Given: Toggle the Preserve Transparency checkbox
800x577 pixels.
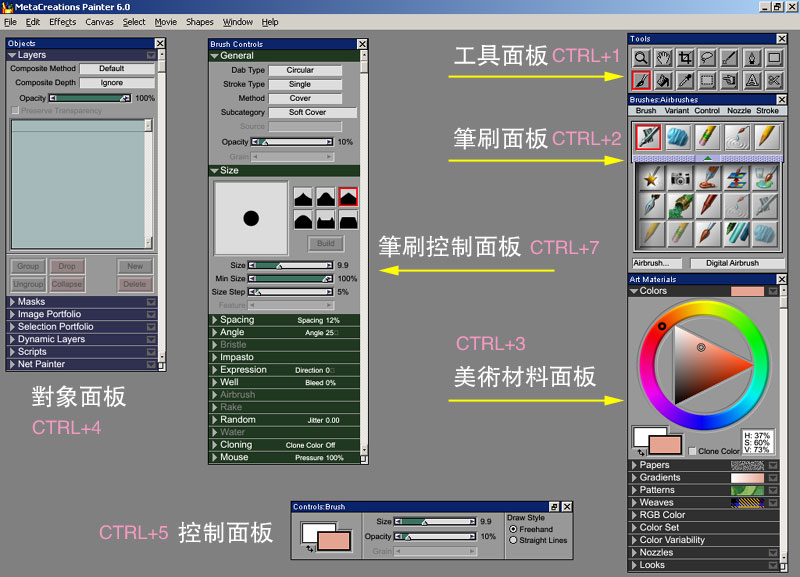Looking at the screenshot, I should click(15, 110).
